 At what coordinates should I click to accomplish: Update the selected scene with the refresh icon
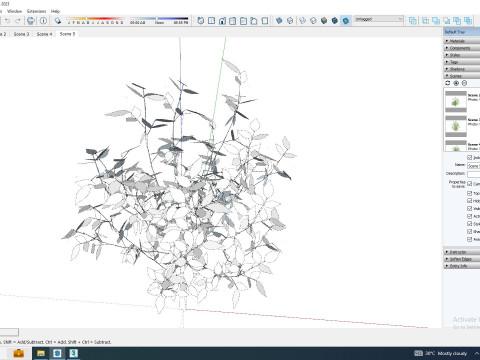(448, 83)
